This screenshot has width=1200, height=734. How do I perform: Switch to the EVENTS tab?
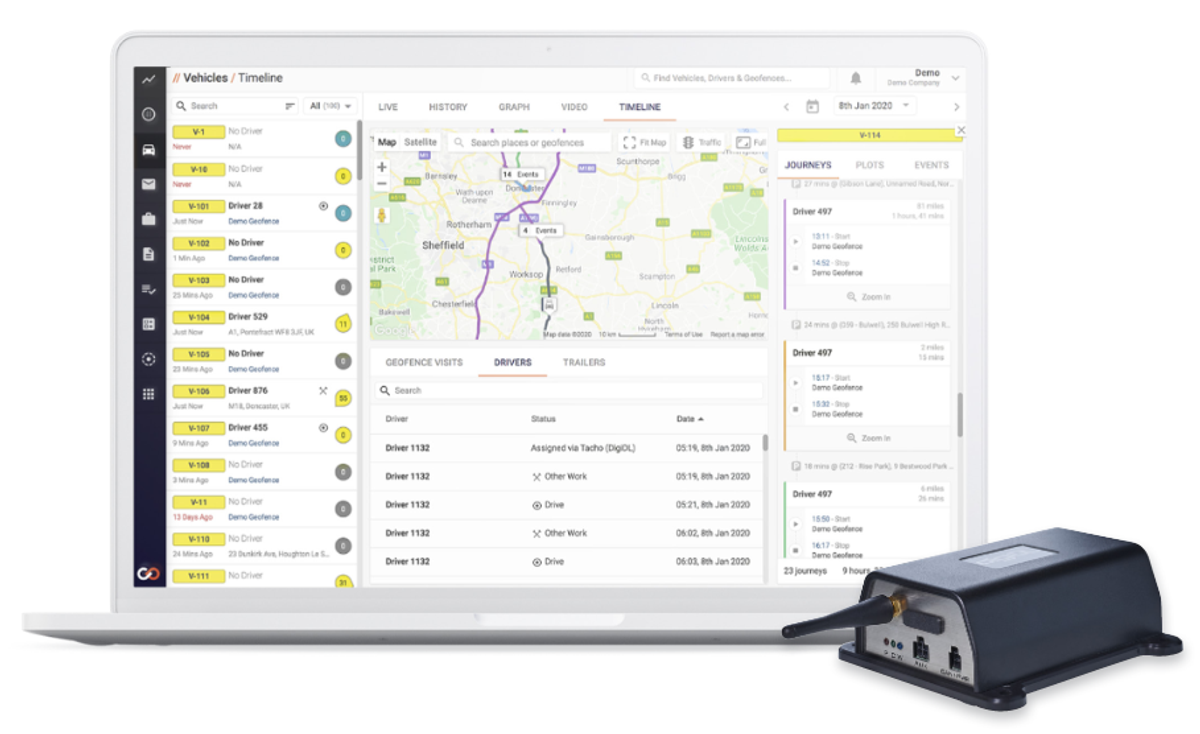tap(931, 165)
